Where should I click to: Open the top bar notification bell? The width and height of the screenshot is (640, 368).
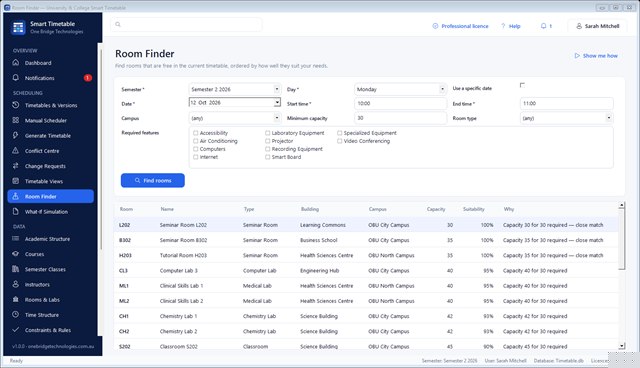pyautogui.click(x=543, y=26)
